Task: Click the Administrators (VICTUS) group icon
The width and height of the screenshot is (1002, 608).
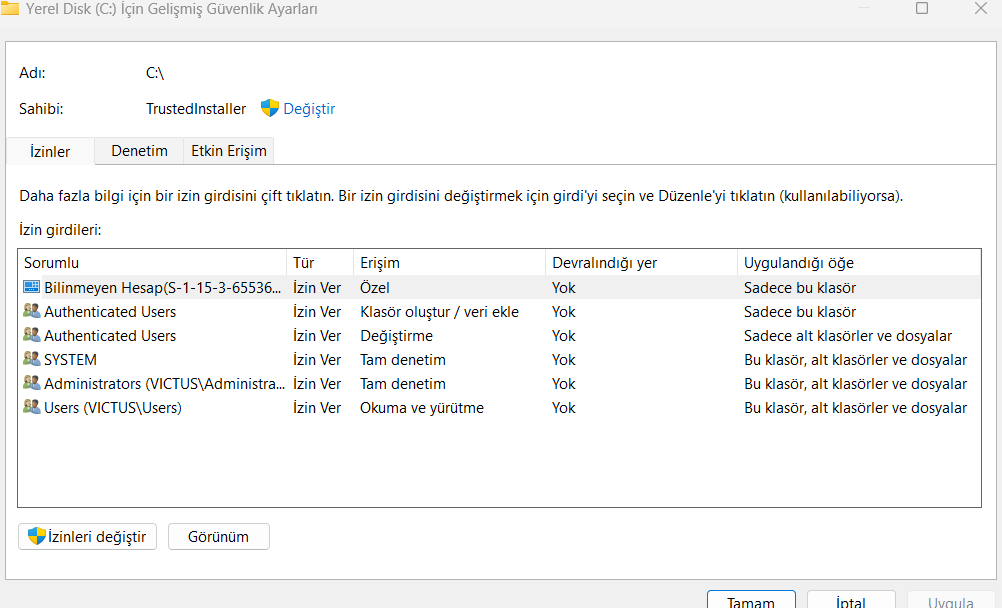Action: tap(33, 383)
